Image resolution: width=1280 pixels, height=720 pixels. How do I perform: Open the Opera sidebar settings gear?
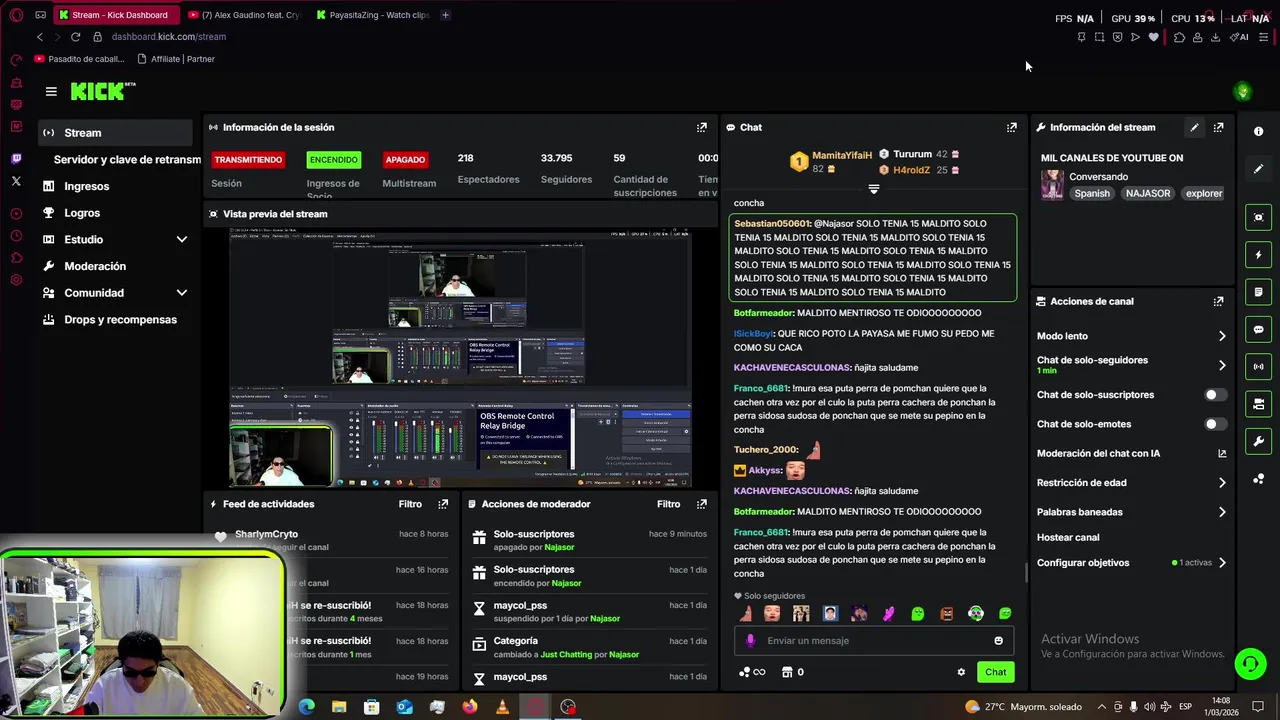point(16,279)
